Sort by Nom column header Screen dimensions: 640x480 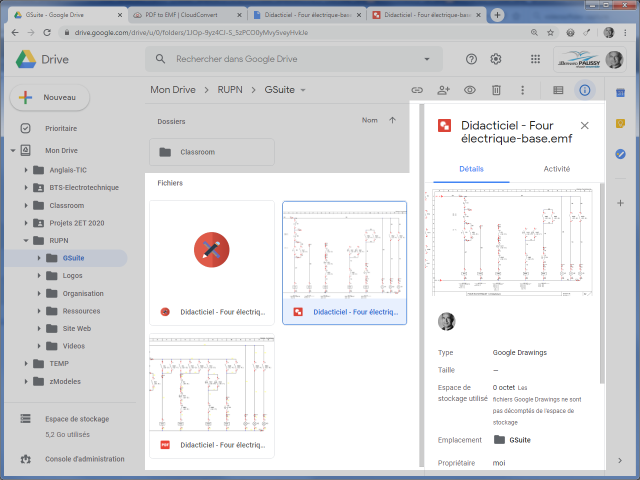point(369,120)
